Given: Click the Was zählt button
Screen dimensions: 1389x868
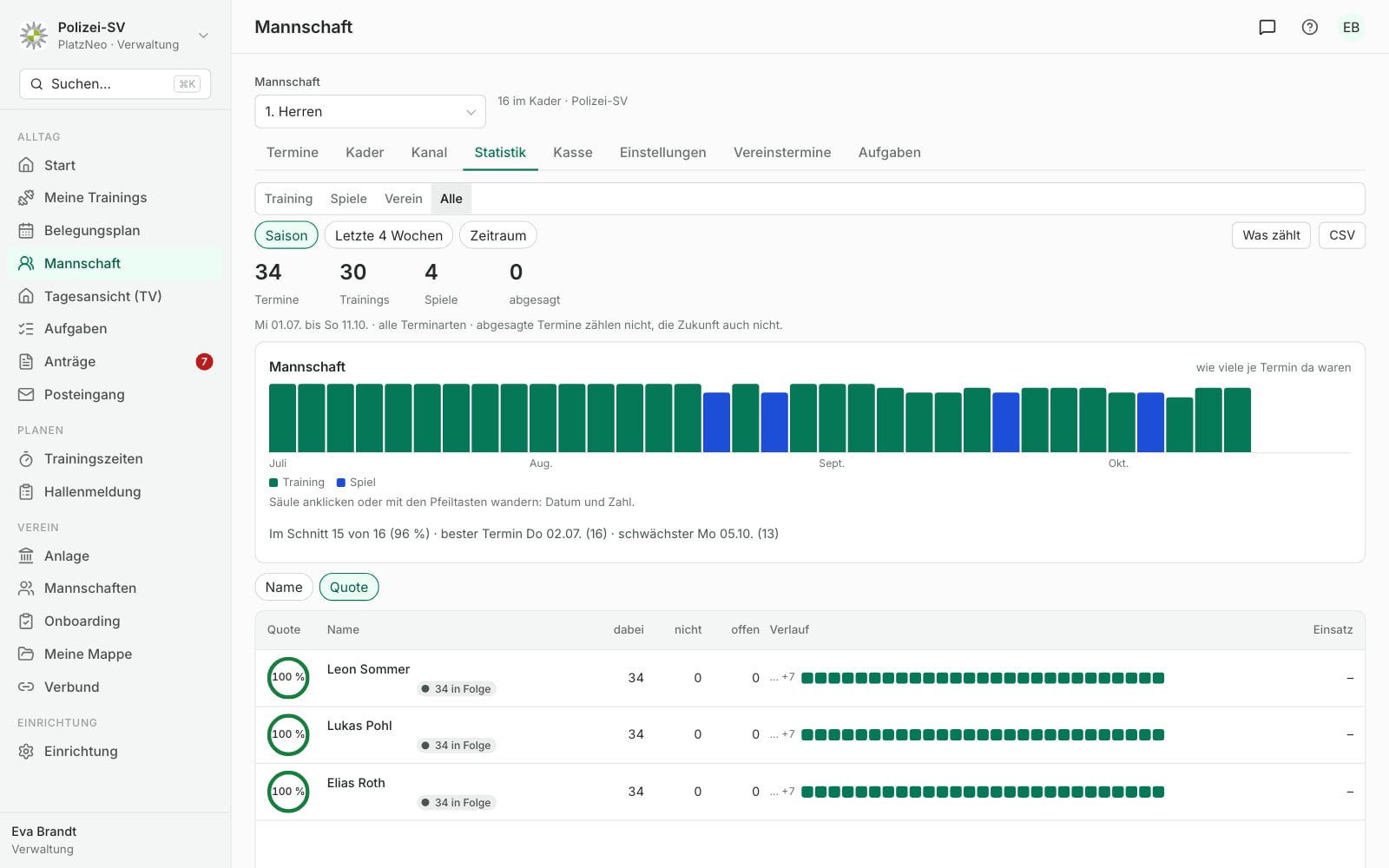Looking at the screenshot, I should coord(1271,235).
